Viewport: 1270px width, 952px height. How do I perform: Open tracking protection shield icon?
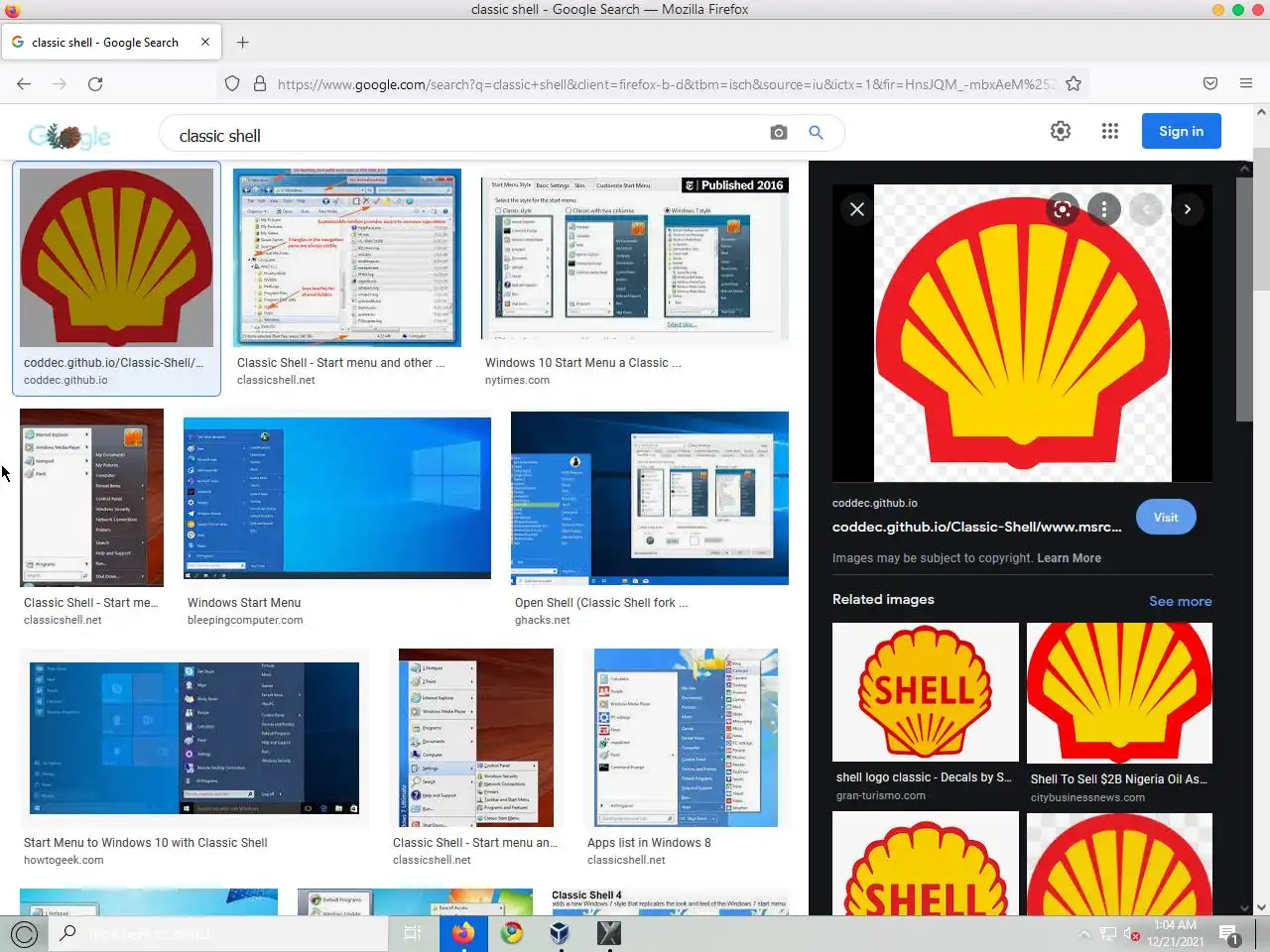[x=232, y=84]
